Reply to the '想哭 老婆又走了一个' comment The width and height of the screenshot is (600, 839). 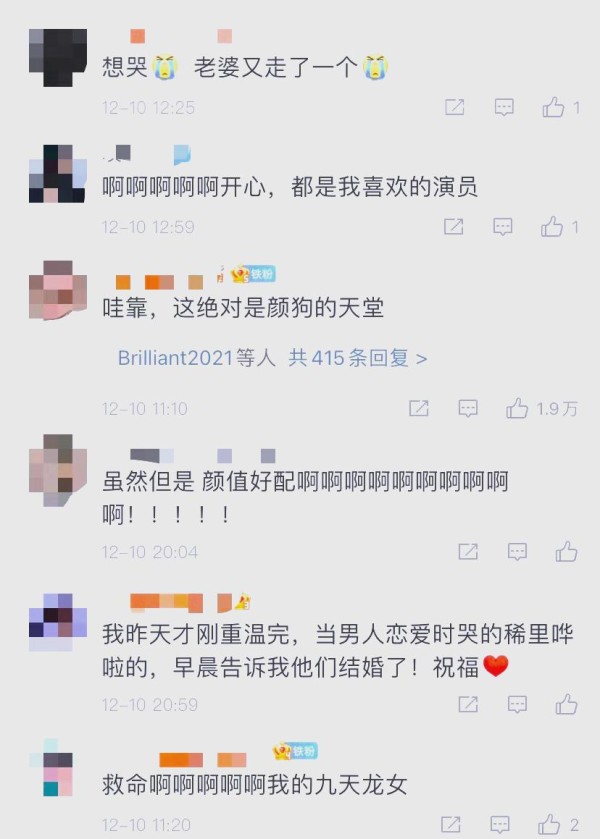(504, 108)
